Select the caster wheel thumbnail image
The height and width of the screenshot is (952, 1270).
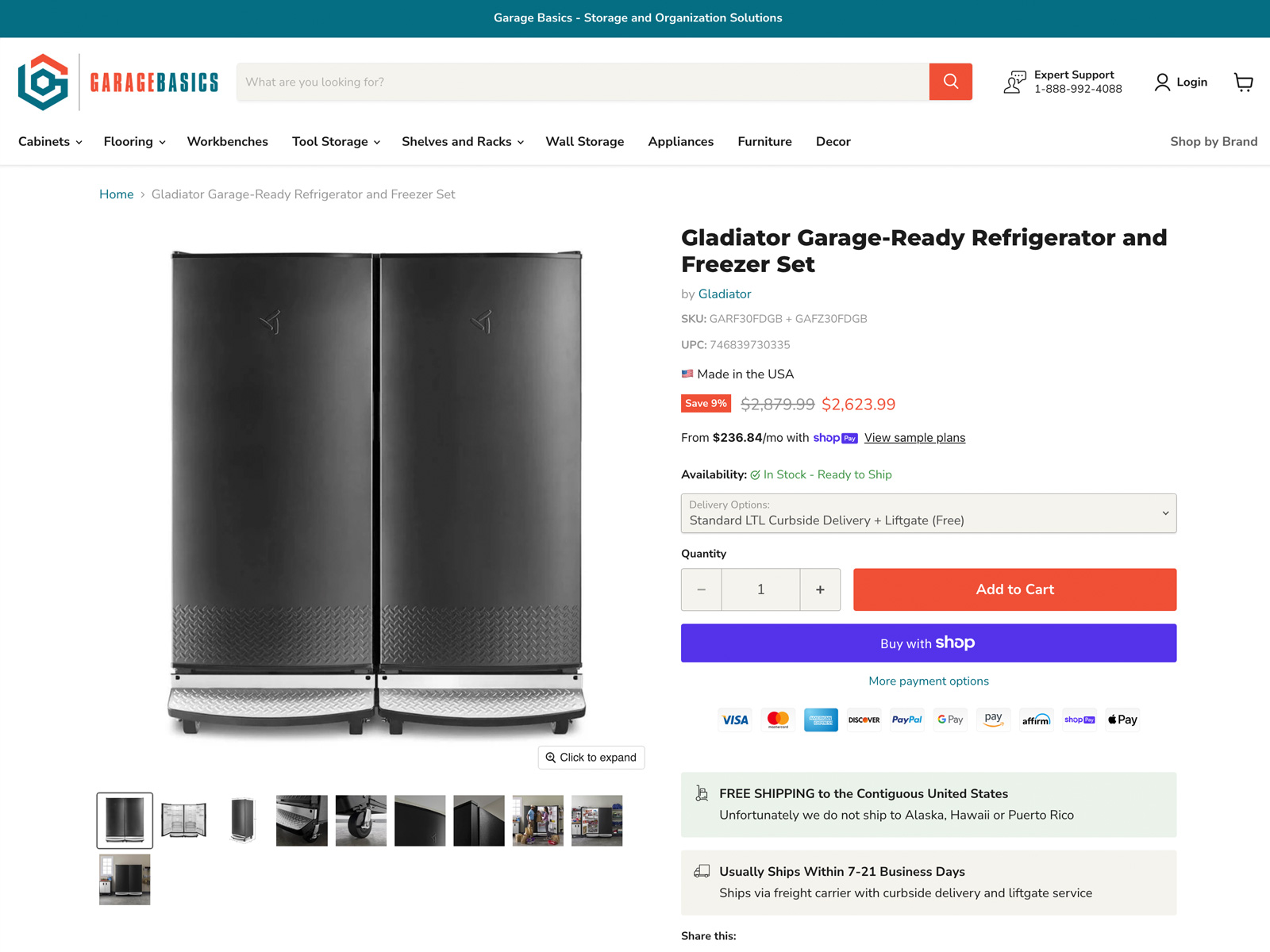pos(361,821)
